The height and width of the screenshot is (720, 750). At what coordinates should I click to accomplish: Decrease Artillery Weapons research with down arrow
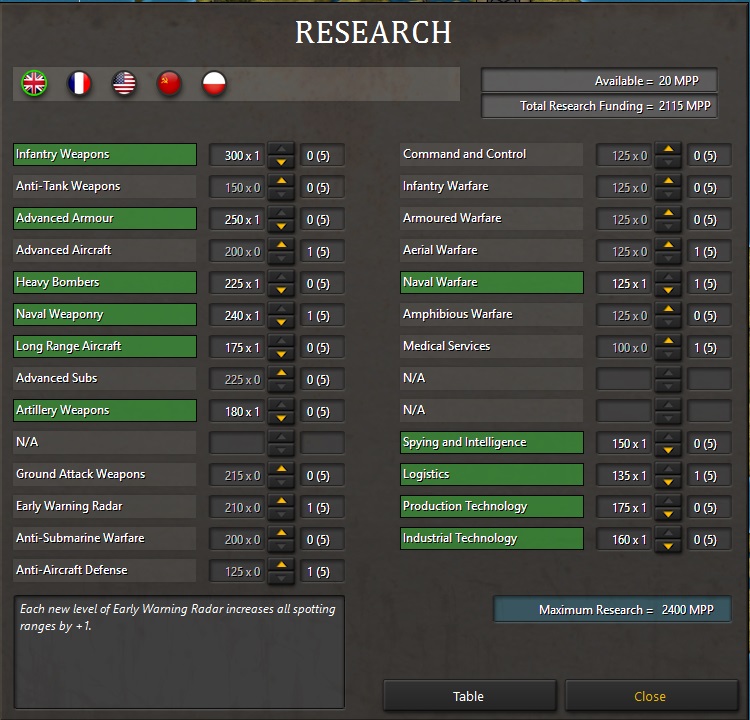[281, 419]
